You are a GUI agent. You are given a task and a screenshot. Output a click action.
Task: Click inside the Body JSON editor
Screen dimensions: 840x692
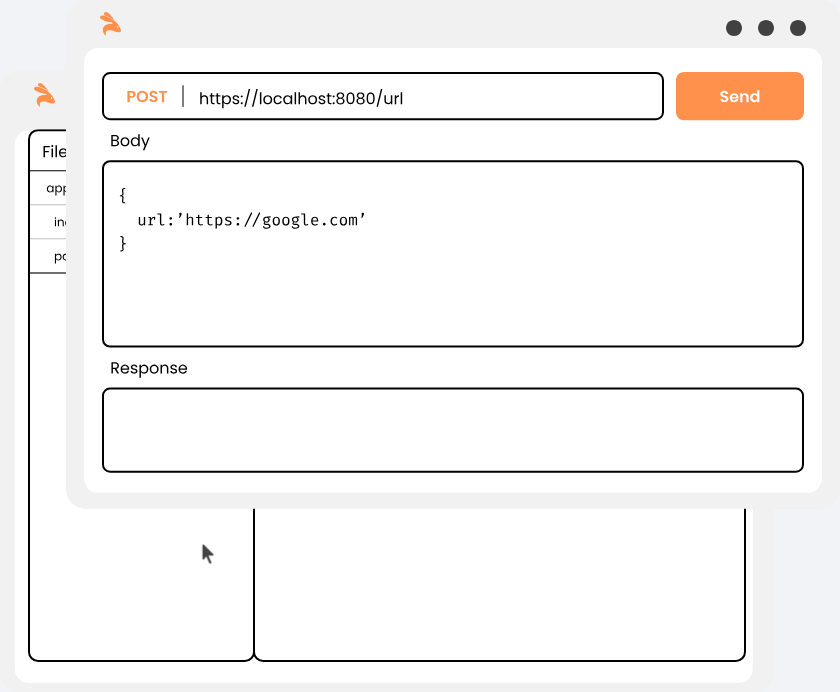pos(452,253)
